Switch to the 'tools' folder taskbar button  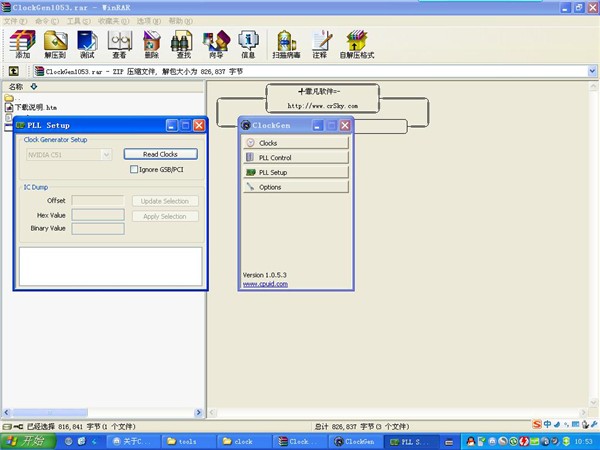point(187,442)
